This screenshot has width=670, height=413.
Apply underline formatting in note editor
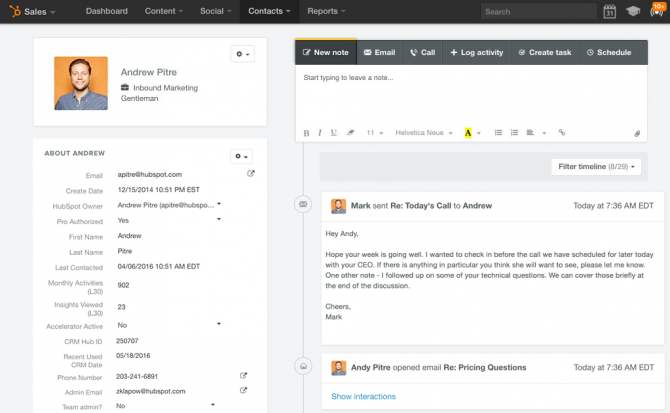click(334, 133)
